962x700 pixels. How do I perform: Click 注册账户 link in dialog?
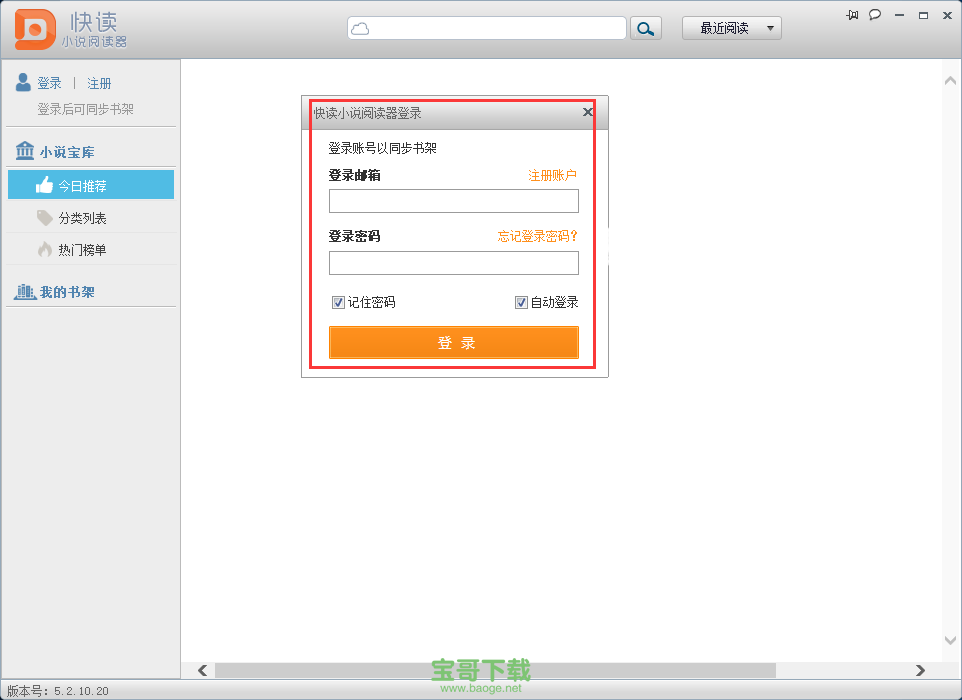click(x=552, y=175)
